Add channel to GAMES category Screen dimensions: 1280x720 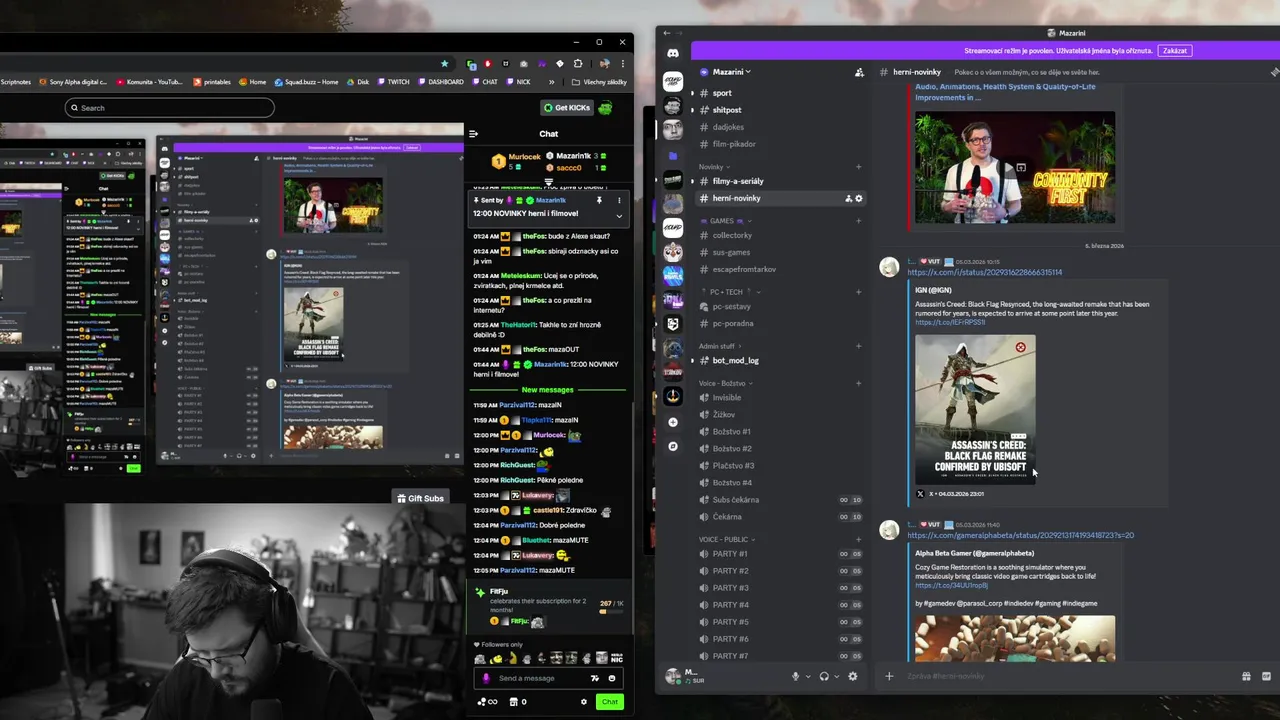(x=858, y=221)
